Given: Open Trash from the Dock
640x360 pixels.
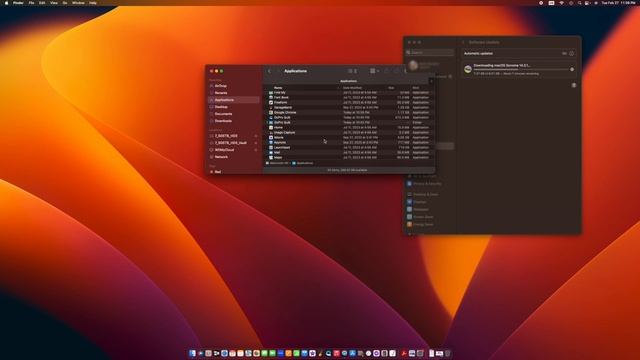Looking at the screenshot, I should point(447,353).
